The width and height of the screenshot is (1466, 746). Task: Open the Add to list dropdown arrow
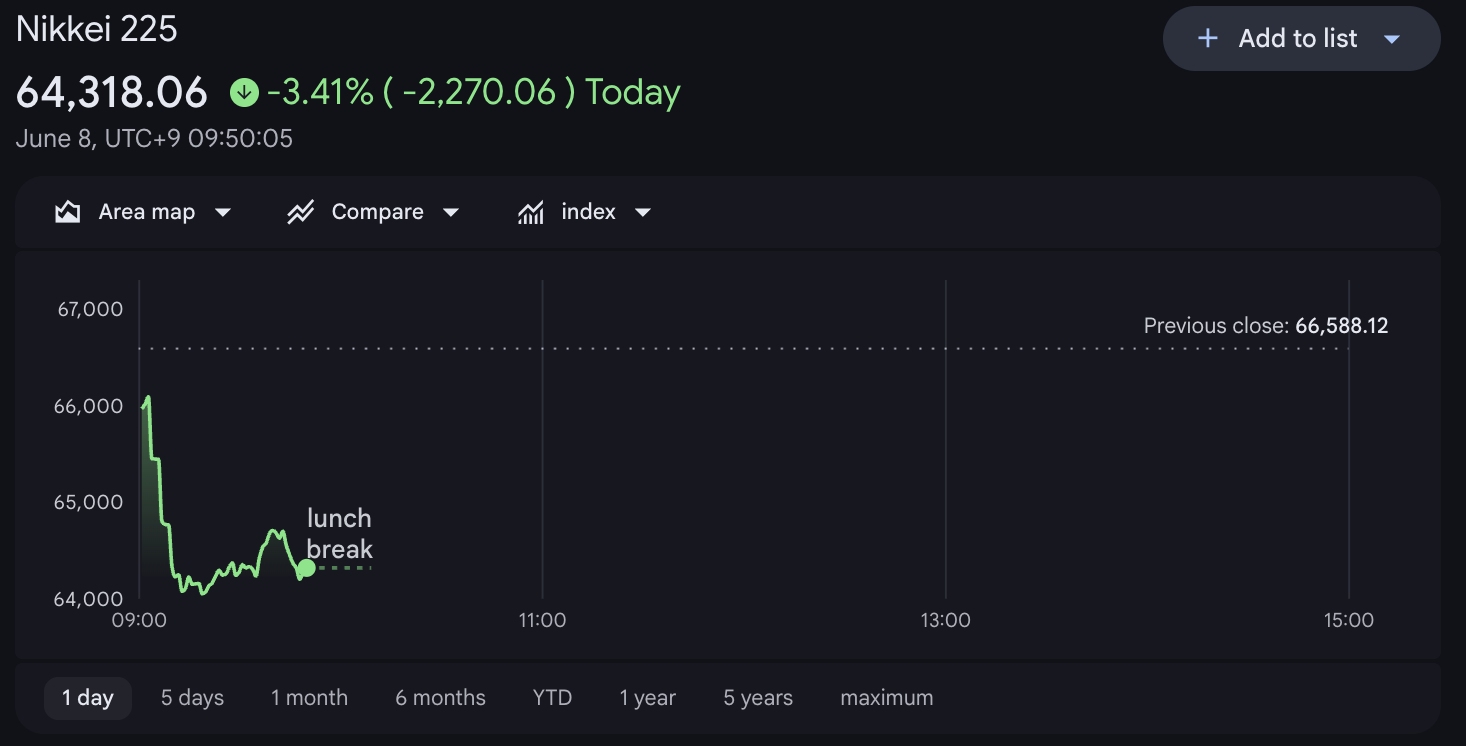tap(1391, 39)
